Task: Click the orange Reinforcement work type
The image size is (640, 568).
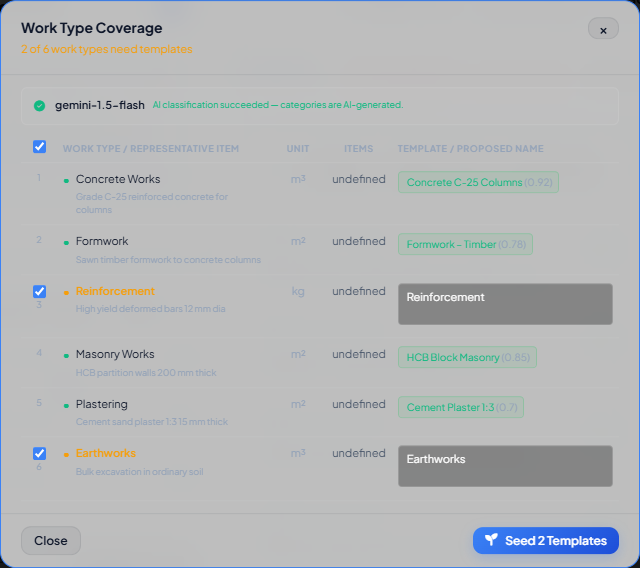Action: (x=115, y=291)
